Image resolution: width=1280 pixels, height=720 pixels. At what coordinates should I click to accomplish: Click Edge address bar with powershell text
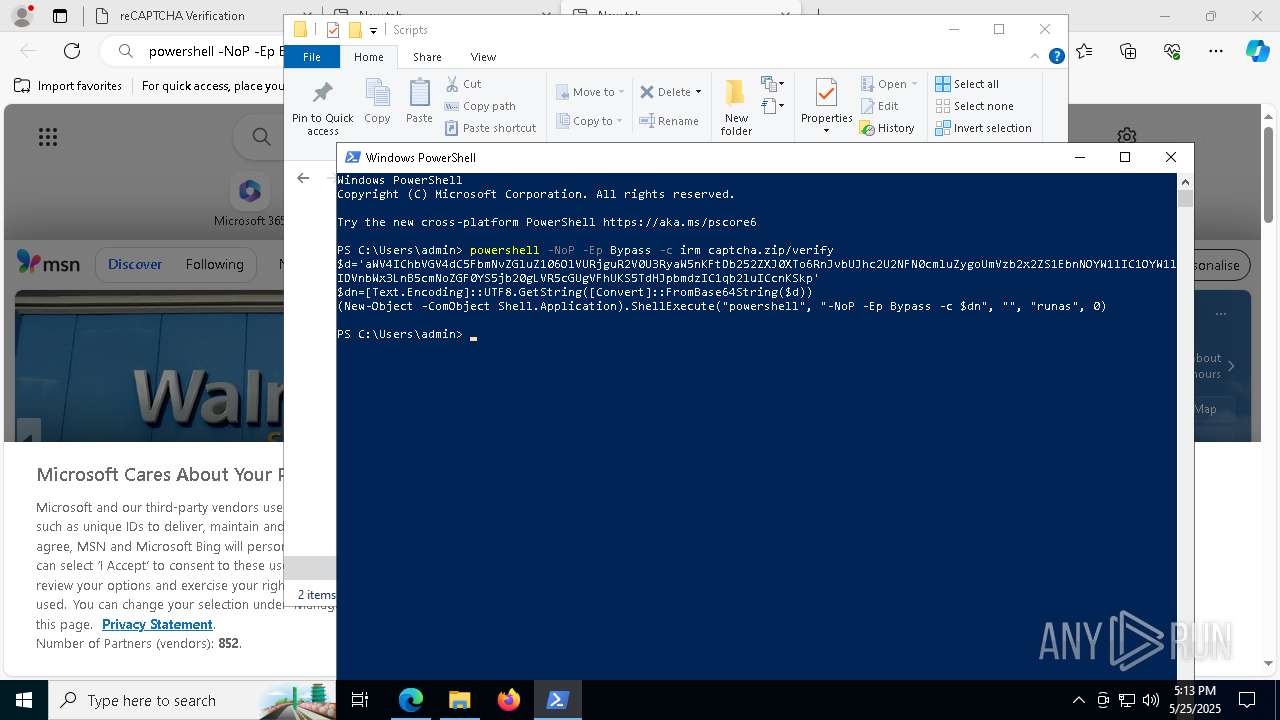coord(192,51)
